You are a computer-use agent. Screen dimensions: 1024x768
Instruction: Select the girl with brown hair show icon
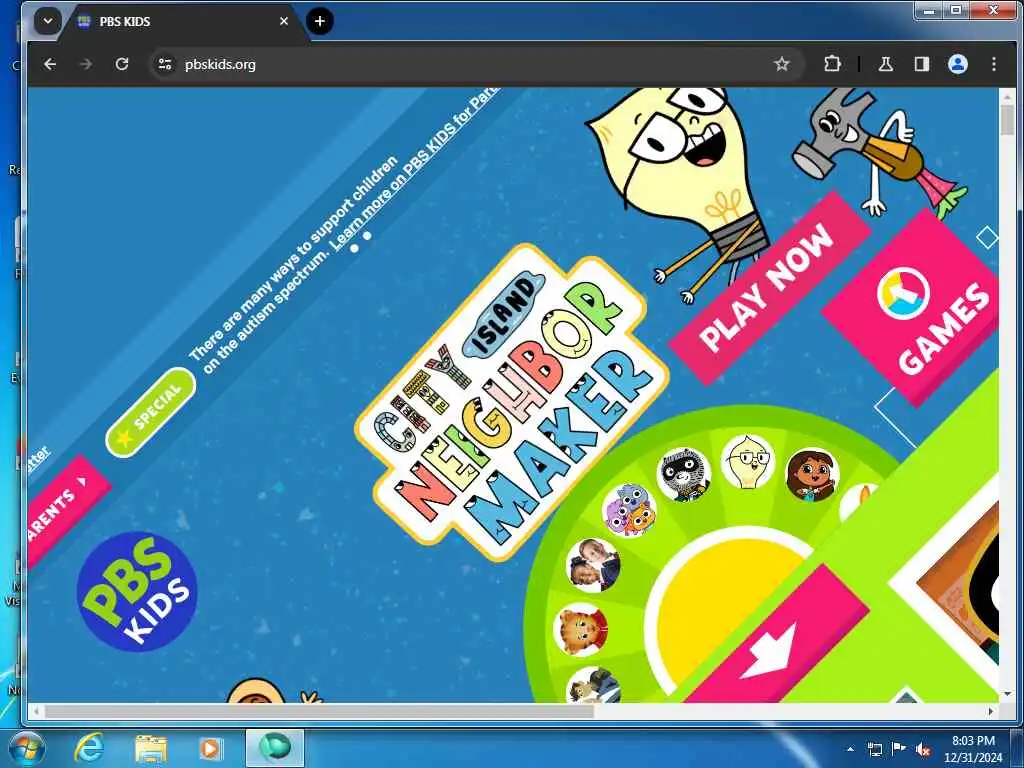[812, 475]
